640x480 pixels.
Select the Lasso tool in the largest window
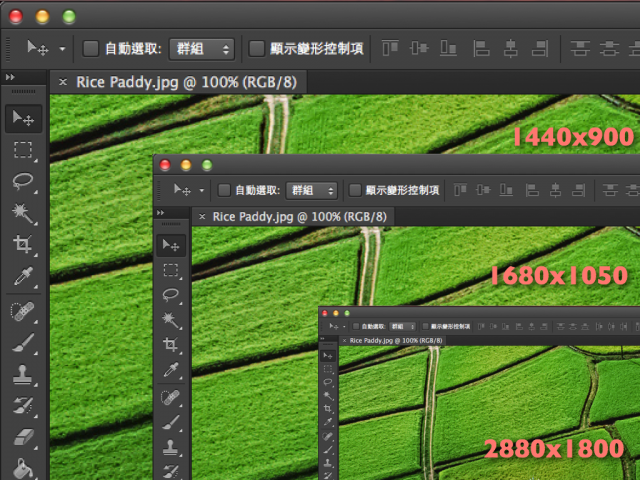(23, 181)
